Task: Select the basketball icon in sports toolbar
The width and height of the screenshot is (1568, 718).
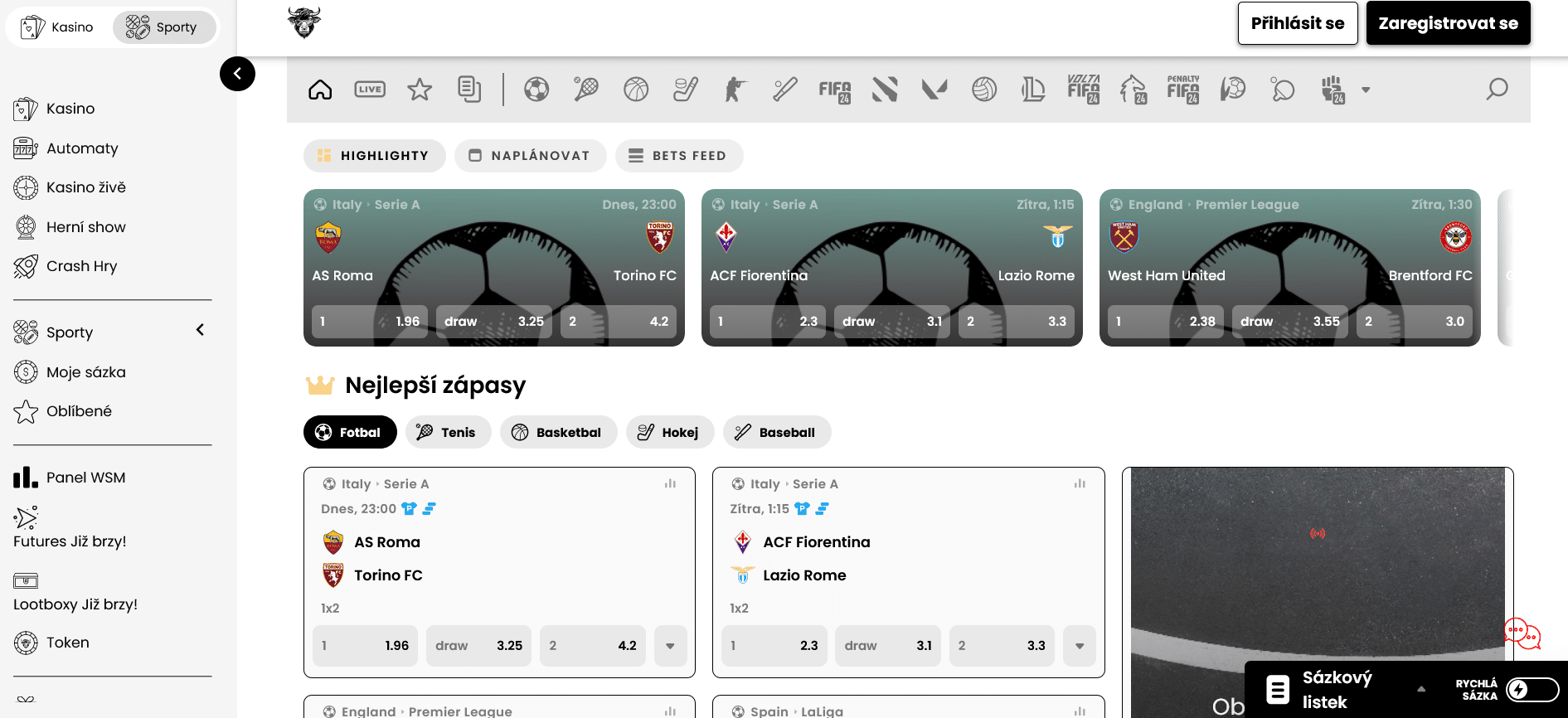Action: [x=636, y=90]
